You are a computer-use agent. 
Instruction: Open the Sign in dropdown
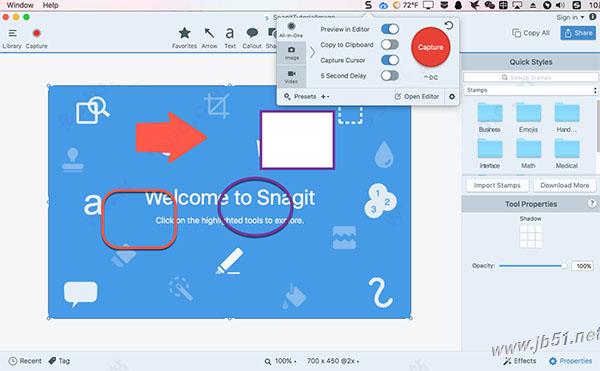point(570,17)
